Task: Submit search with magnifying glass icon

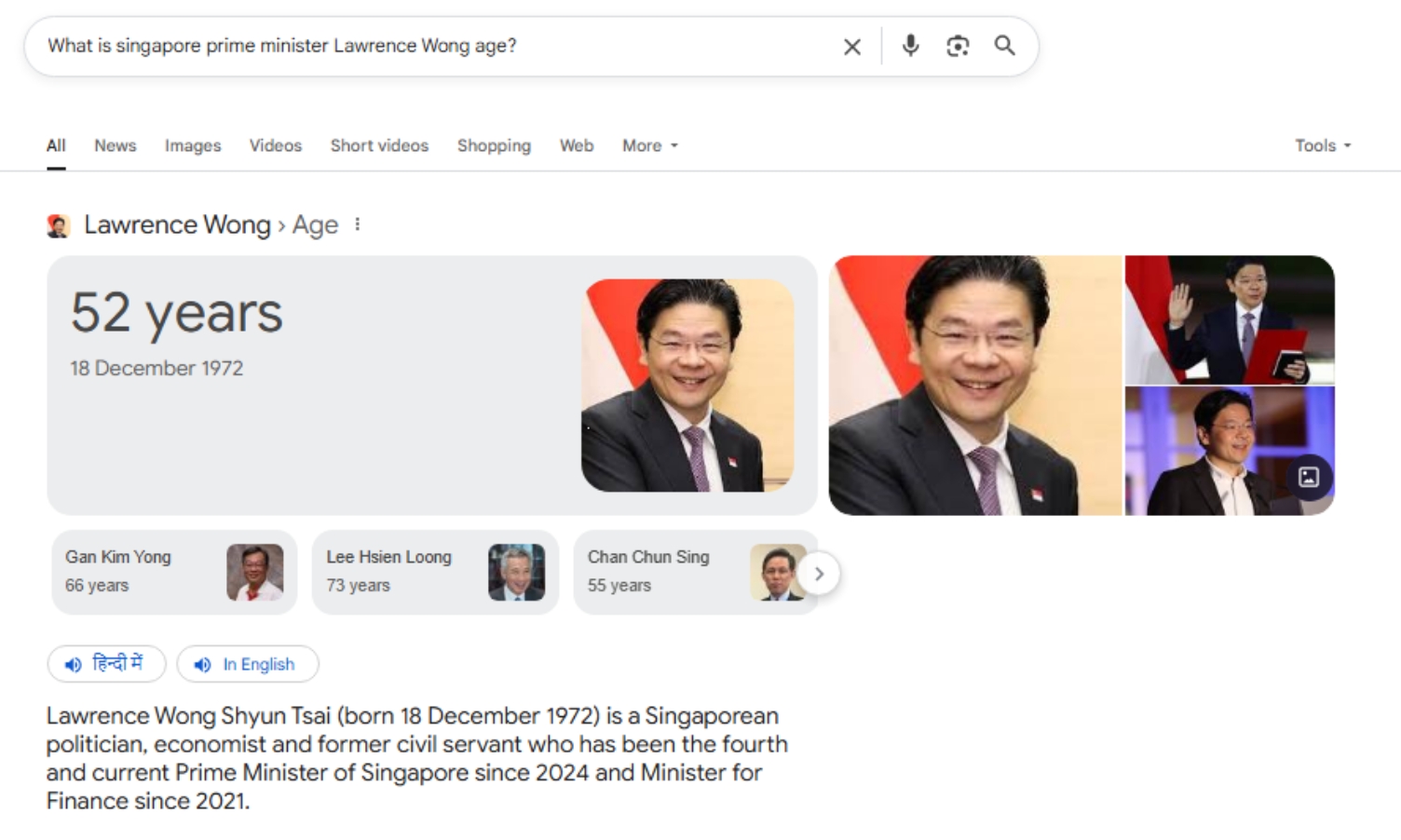Action: (1004, 46)
